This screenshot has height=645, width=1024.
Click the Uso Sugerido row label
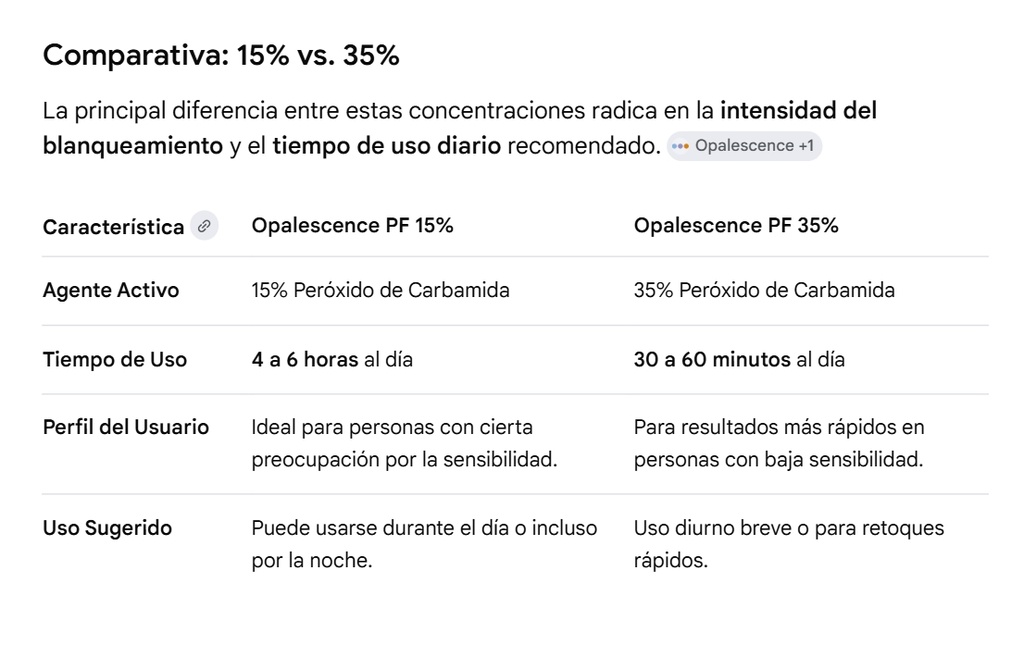[x=107, y=528]
